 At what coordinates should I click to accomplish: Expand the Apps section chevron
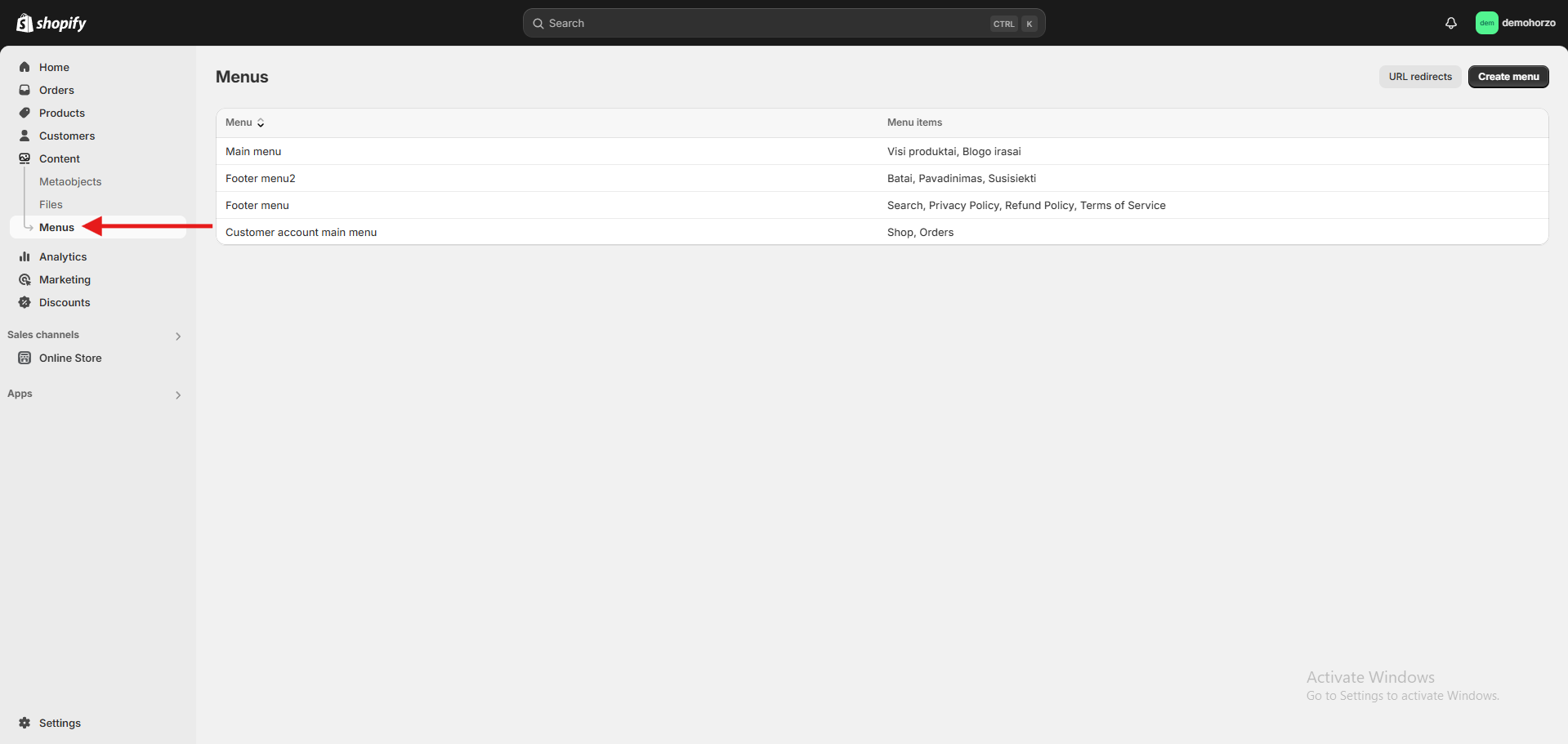point(178,394)
